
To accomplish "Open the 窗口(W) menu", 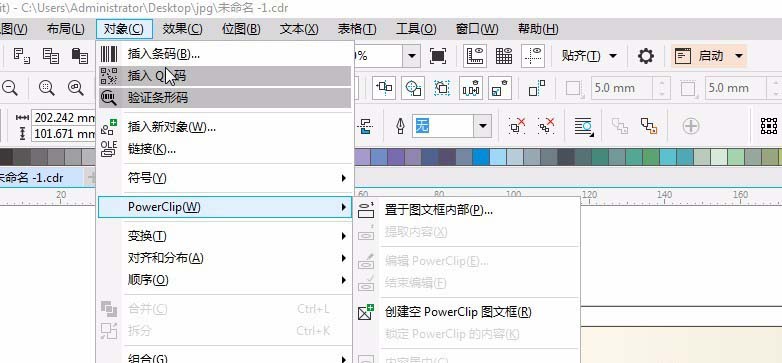I will point(477,29).
